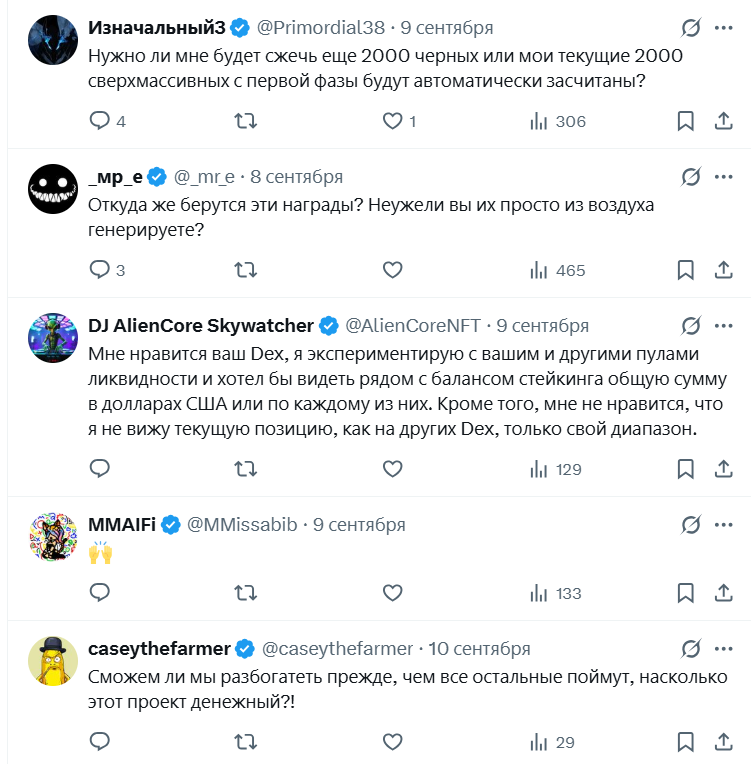Bookmark the _mp_e tweet
This screenshot has height=764, width=751.
tap(685, 270)
